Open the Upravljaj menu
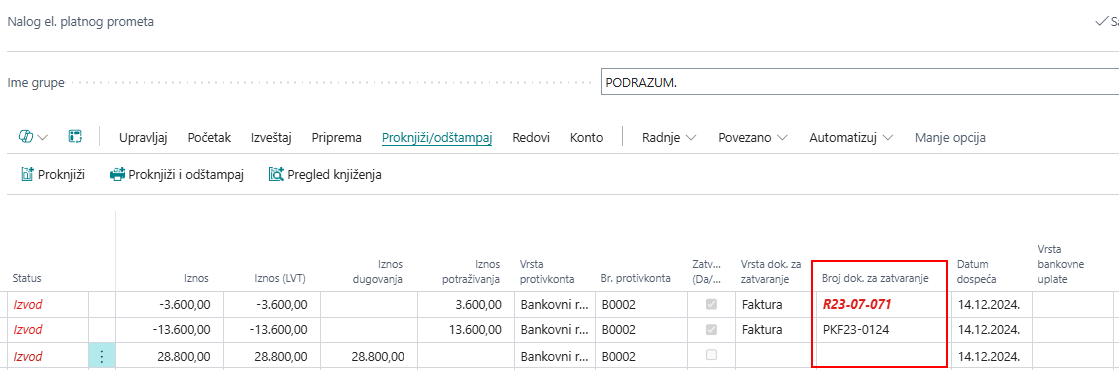The image size is (1119, 370). tap(143, 138)
